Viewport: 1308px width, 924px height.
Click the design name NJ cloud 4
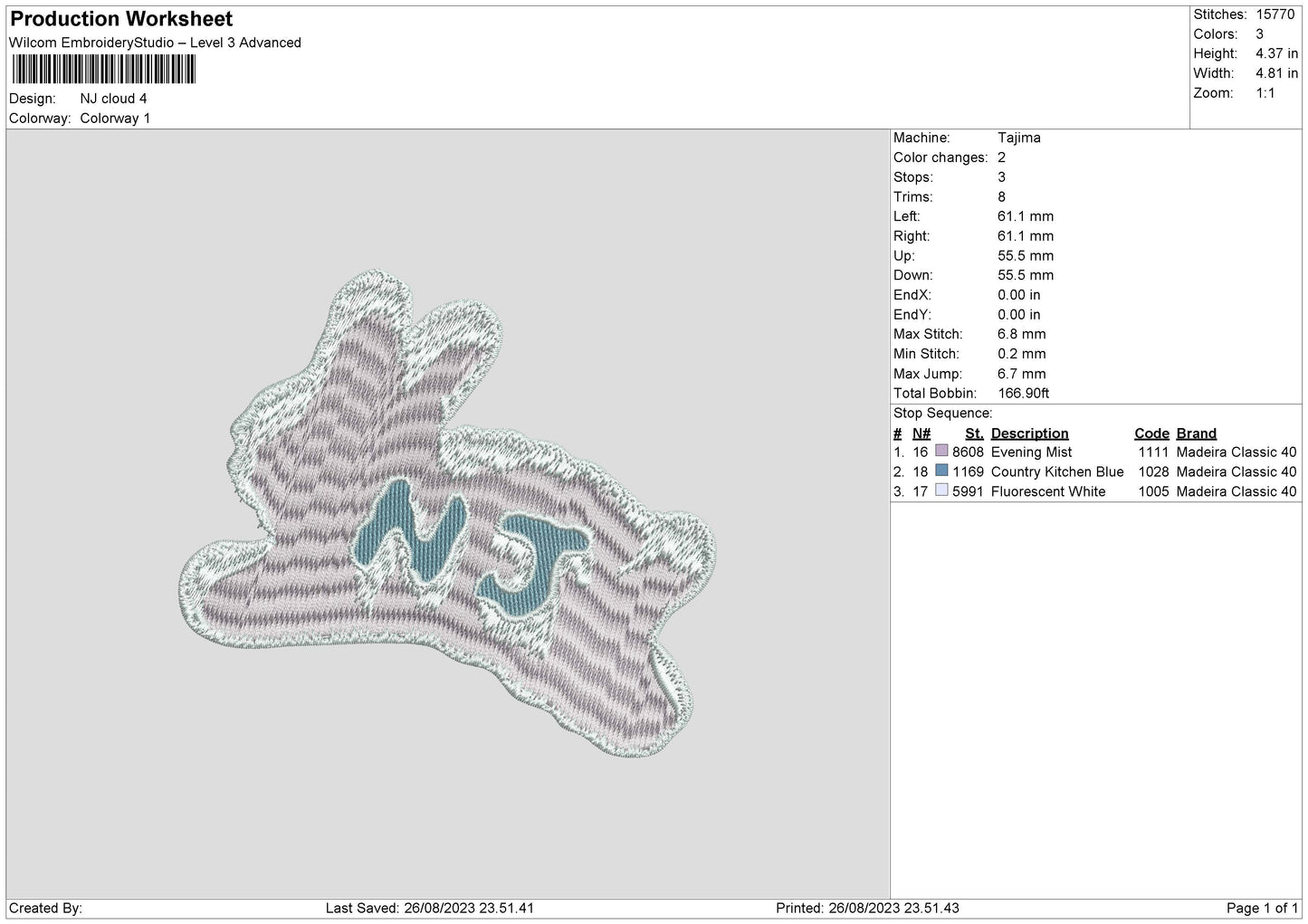[113, 99]
